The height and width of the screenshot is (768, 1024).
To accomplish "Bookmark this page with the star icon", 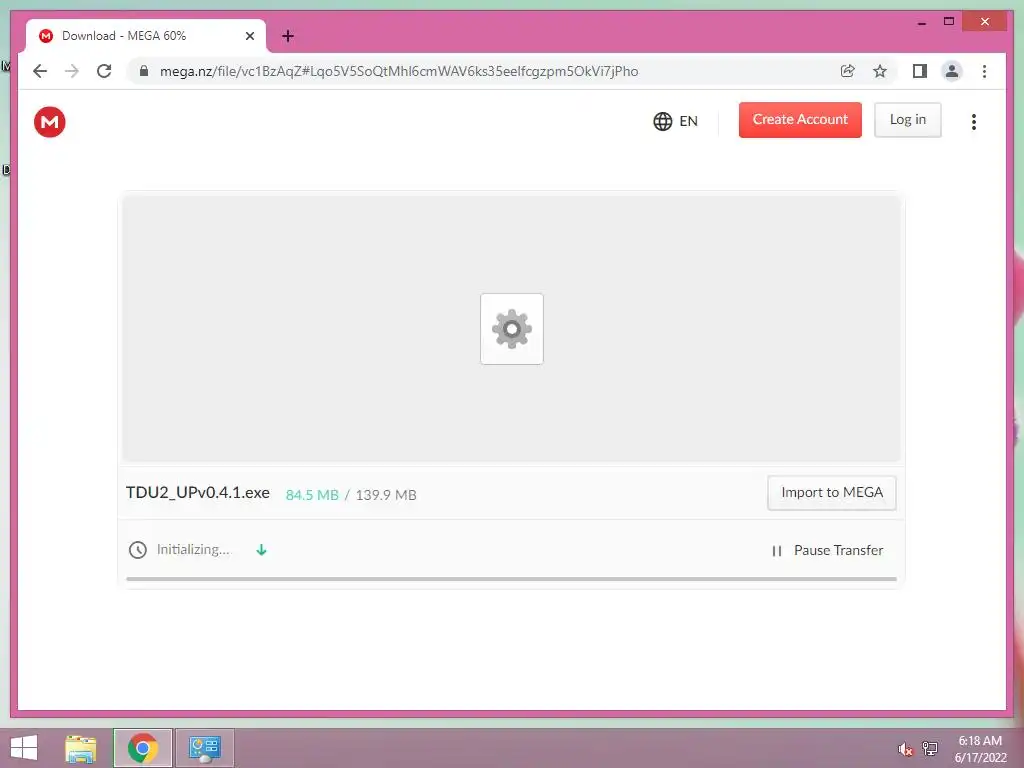I will [x=880, y=71].
